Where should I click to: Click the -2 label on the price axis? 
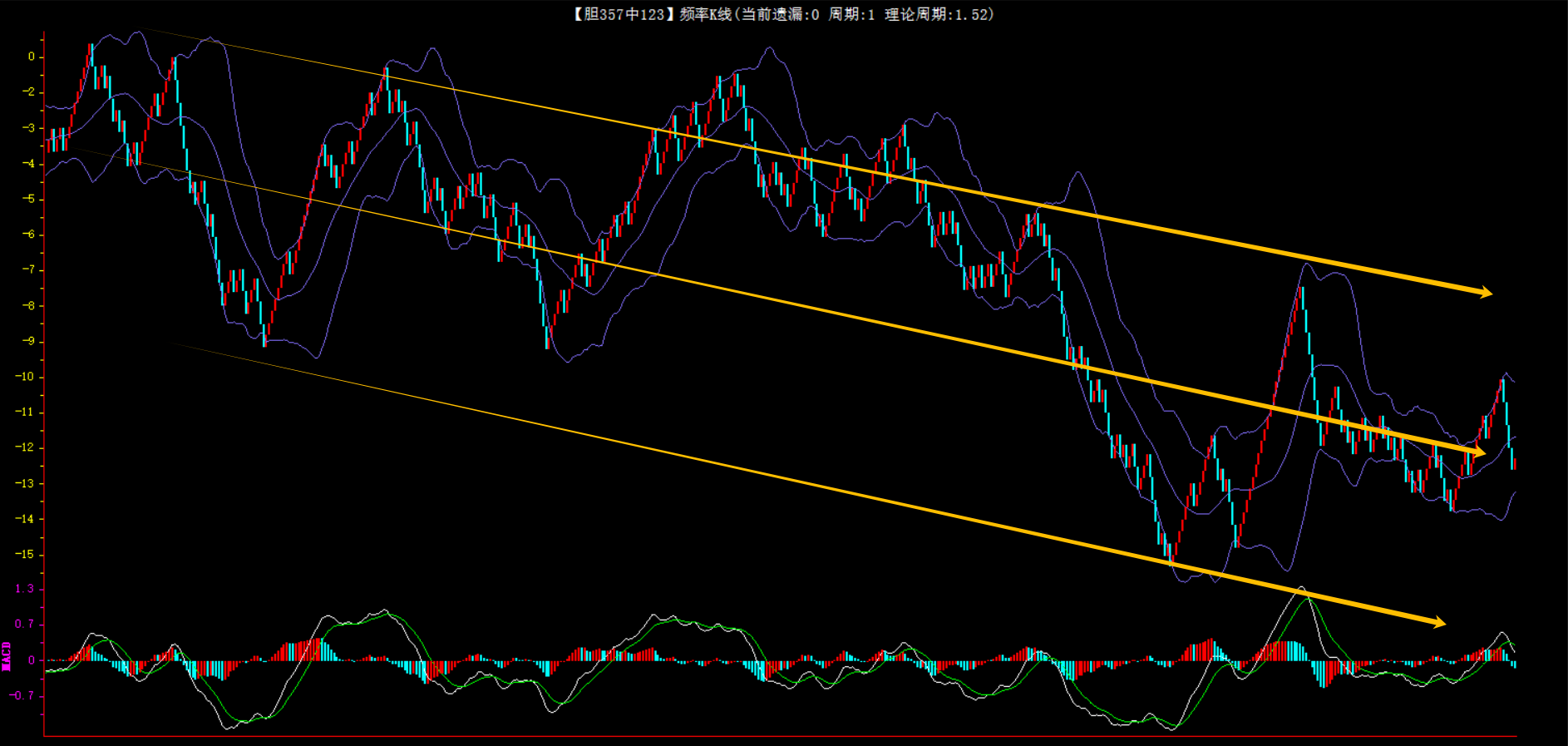pyautogui.click(x=27, y=92)
